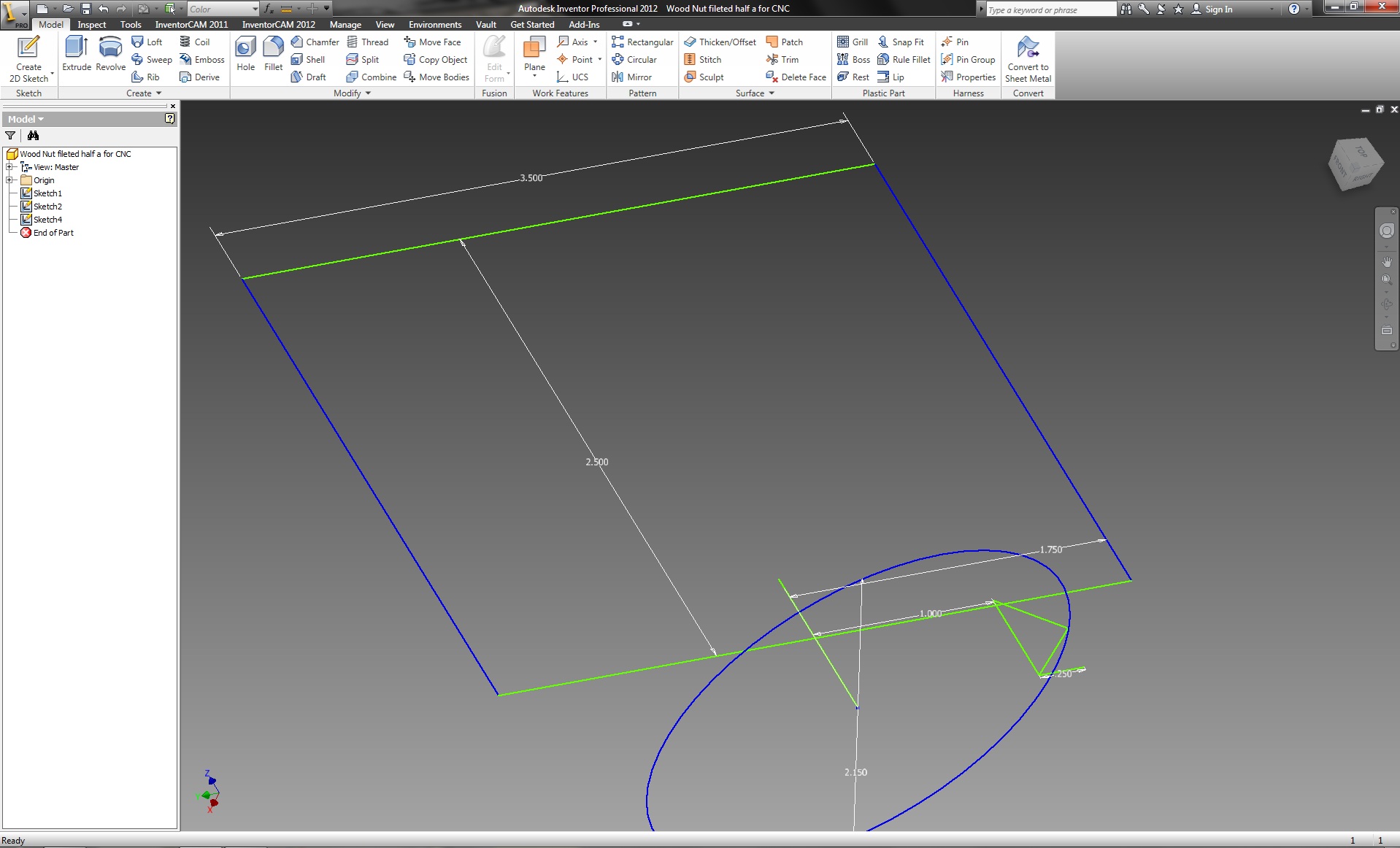Viewport: 1400px width, 848px height.
Task: Open the Model browser help button
Action: (169, 118)
